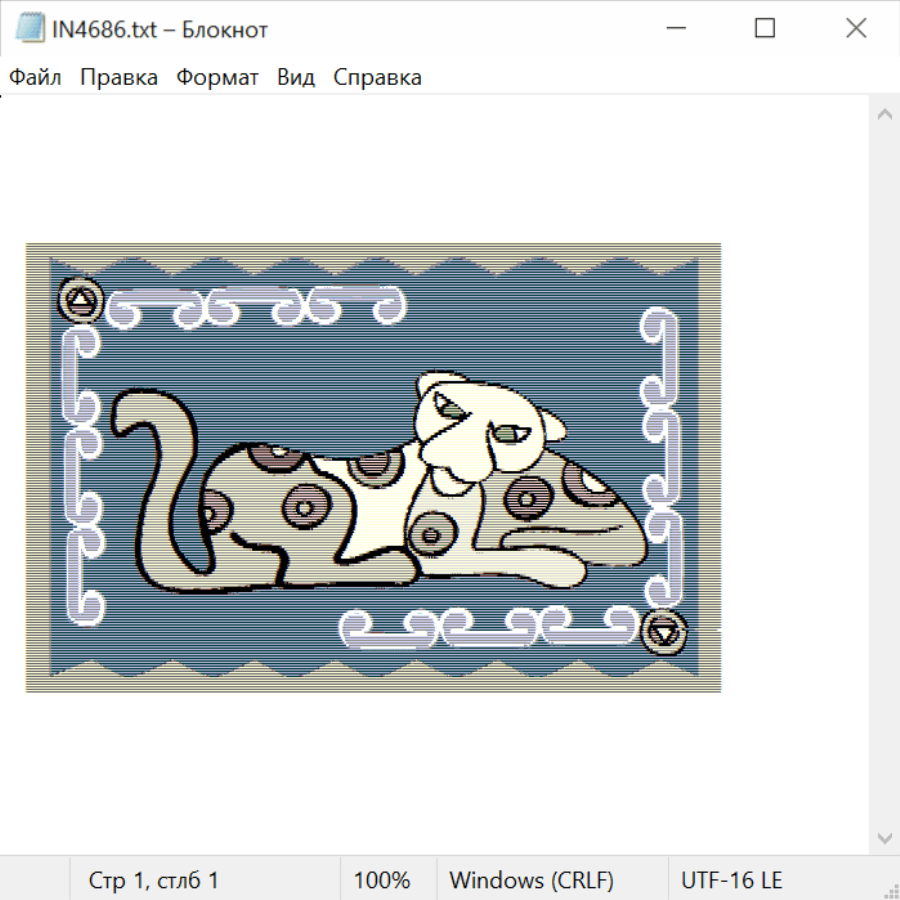This screenshot has width=900, height=900.
Task: Click the scroll up arrow
Action: point(884,115)
